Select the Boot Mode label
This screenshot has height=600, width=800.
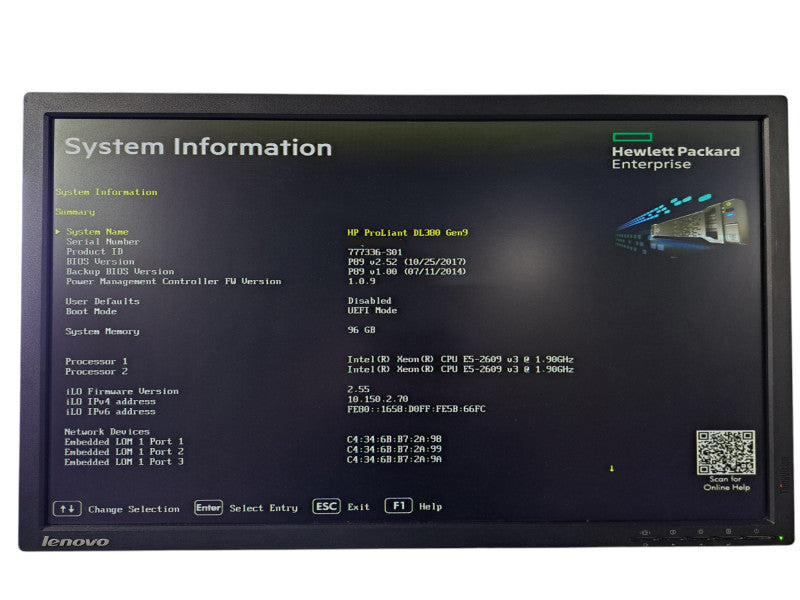coord(91,311)
